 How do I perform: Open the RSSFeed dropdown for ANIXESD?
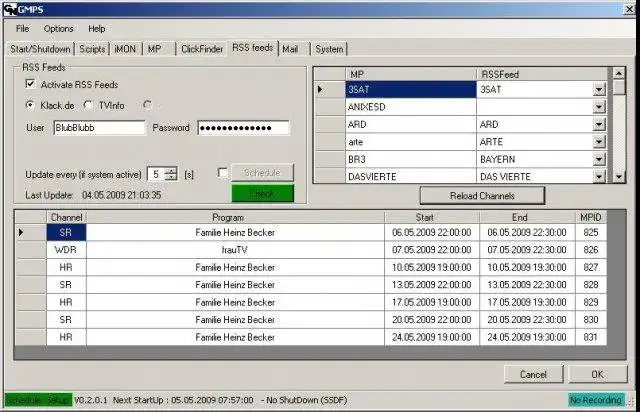tap(599, 107)
